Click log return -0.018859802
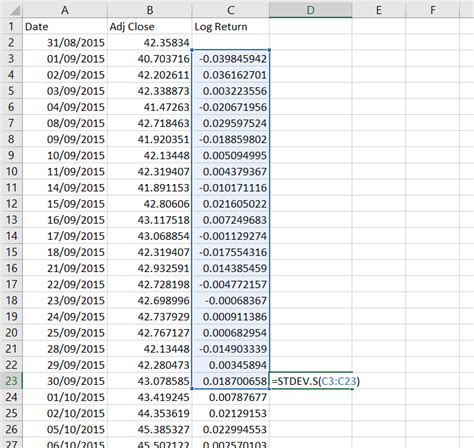The width and height of the screenshot is (474, 448). click(x=231, y=139)
